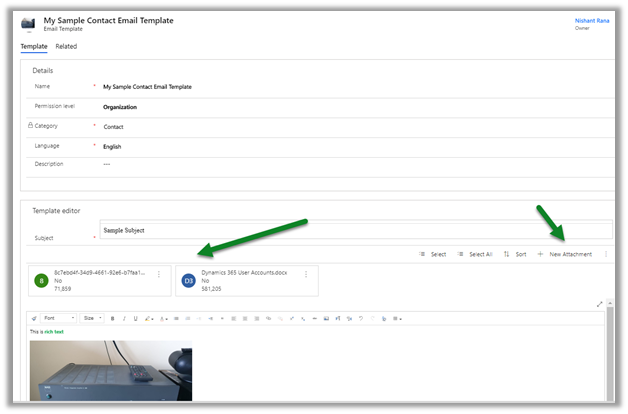Click the green attachment avatar icon
The height and width of the screenshot is (414, 628).
tap(41, 282)
